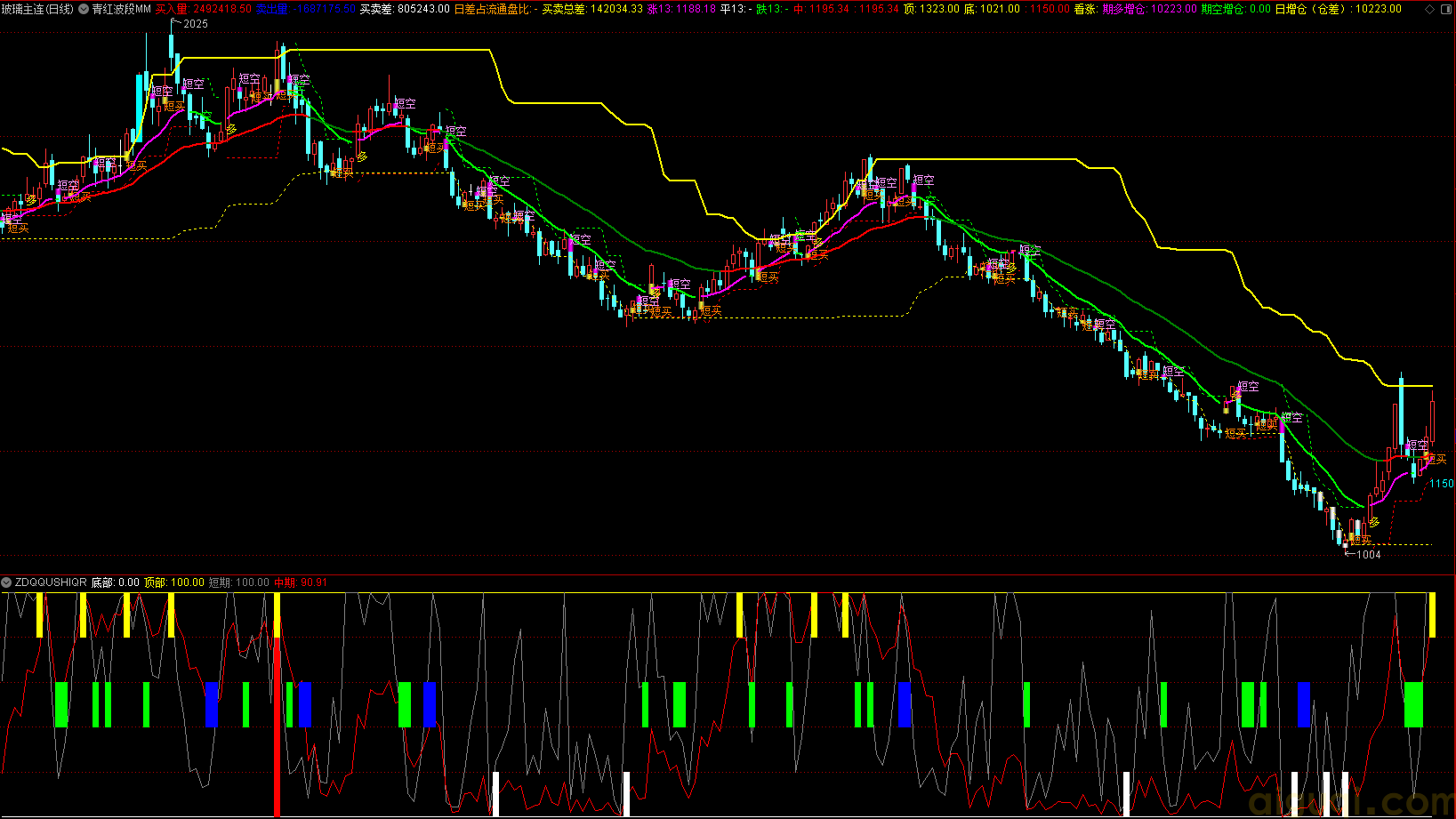Click the 短期: 100.00 value
1456x819 pixels.
(x=239, y=582)
